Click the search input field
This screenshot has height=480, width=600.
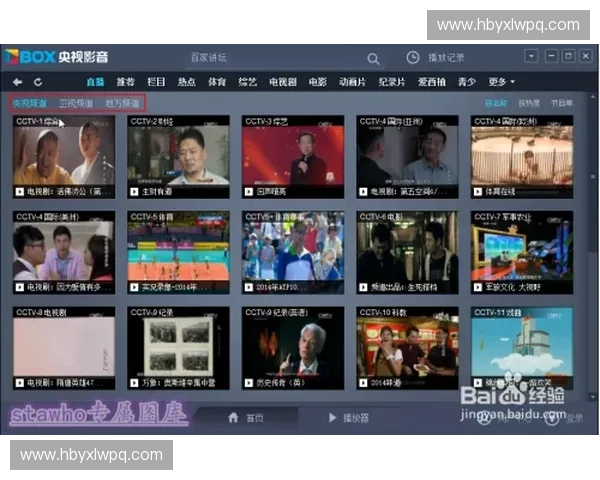point(270,59)
